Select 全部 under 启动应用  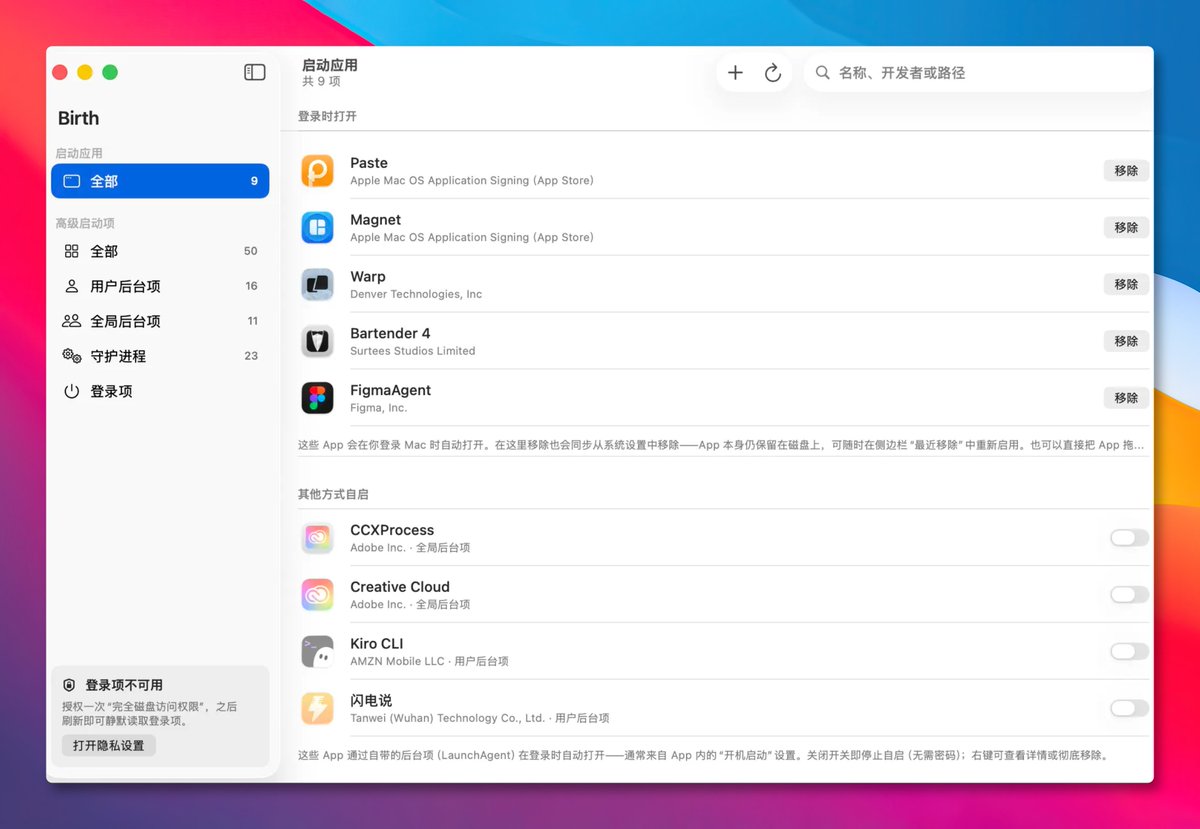pyautogui.click(x=160, y=181)
